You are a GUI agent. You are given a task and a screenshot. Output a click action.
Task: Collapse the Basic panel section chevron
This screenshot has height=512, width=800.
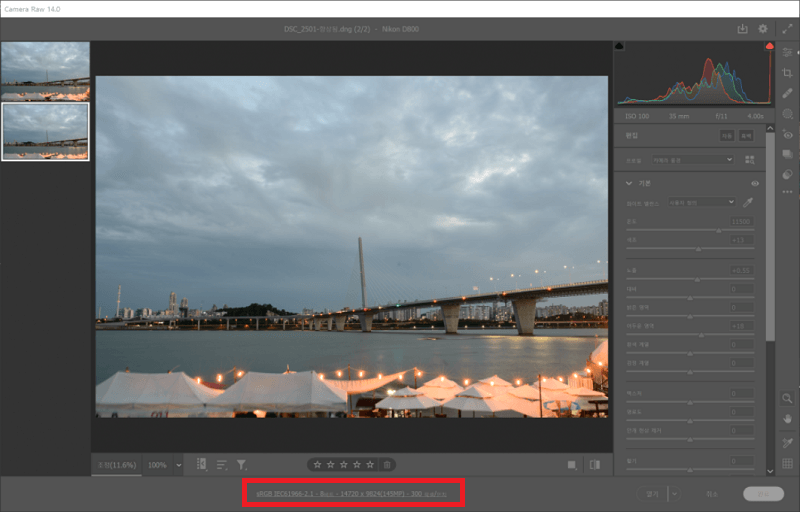pyautogui.click(x=628, y=184)
